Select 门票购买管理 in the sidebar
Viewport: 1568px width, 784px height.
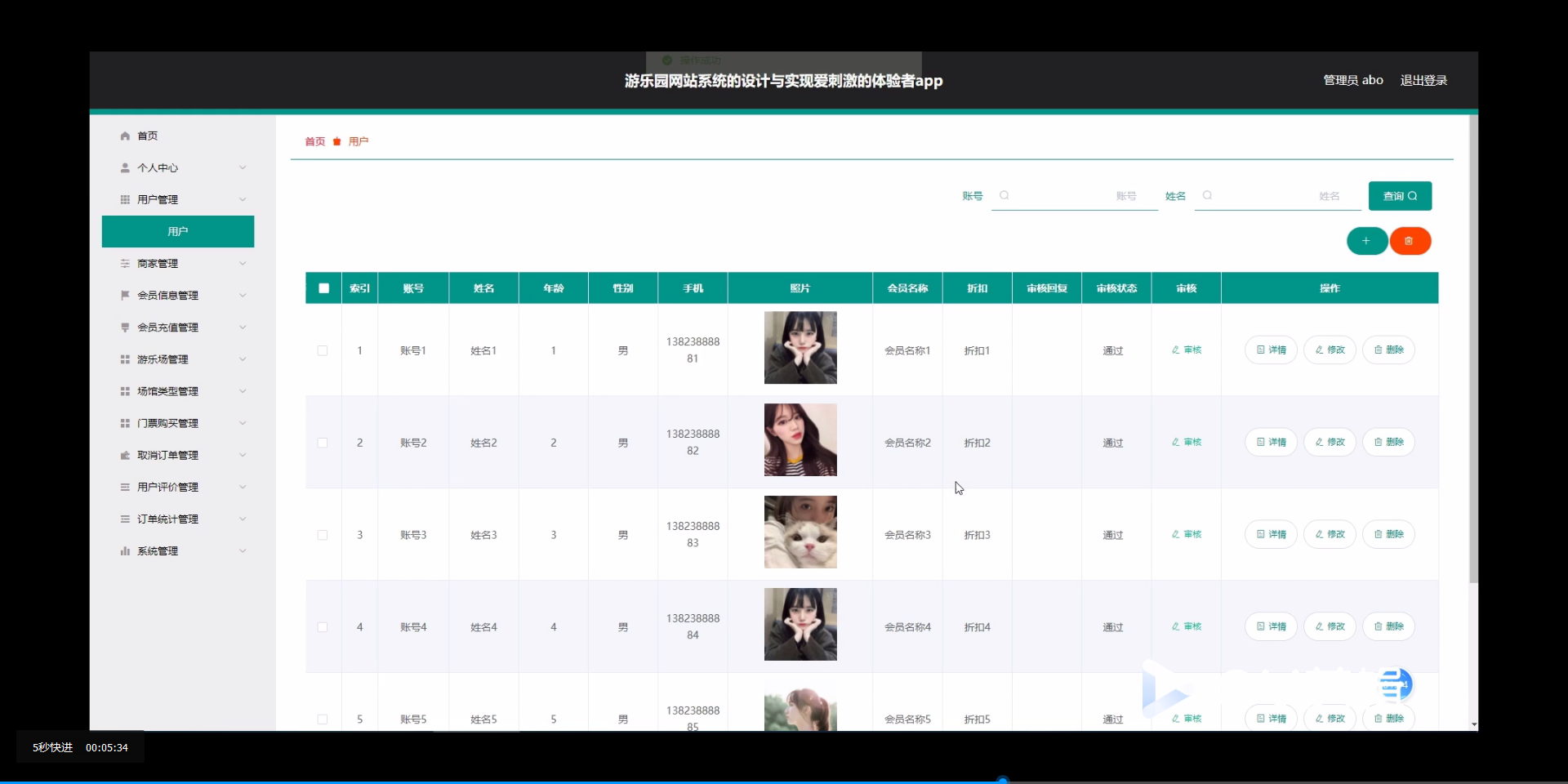(x=167, y=423)
